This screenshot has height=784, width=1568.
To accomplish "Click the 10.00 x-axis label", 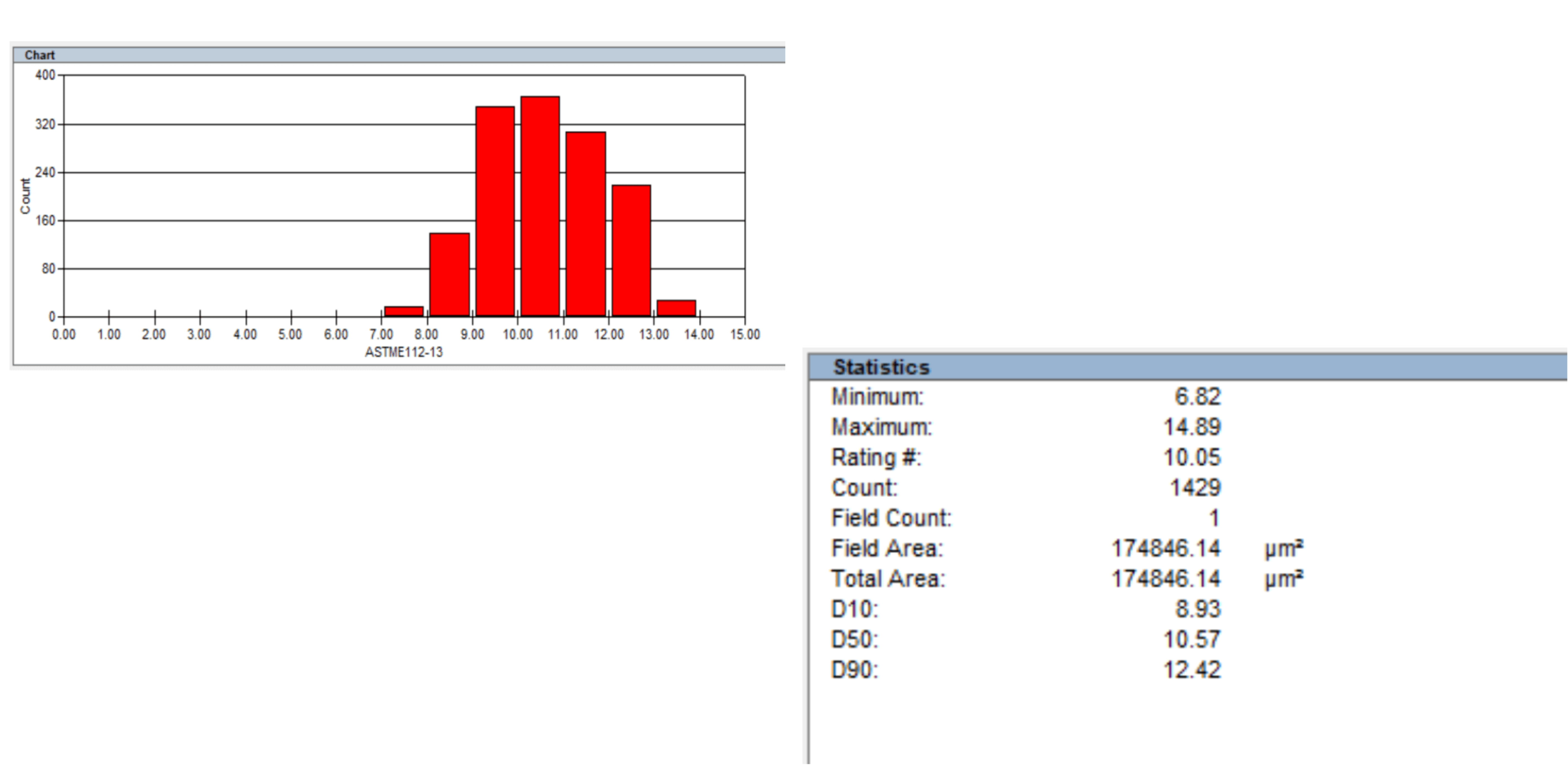I will (x=517, y=334).
